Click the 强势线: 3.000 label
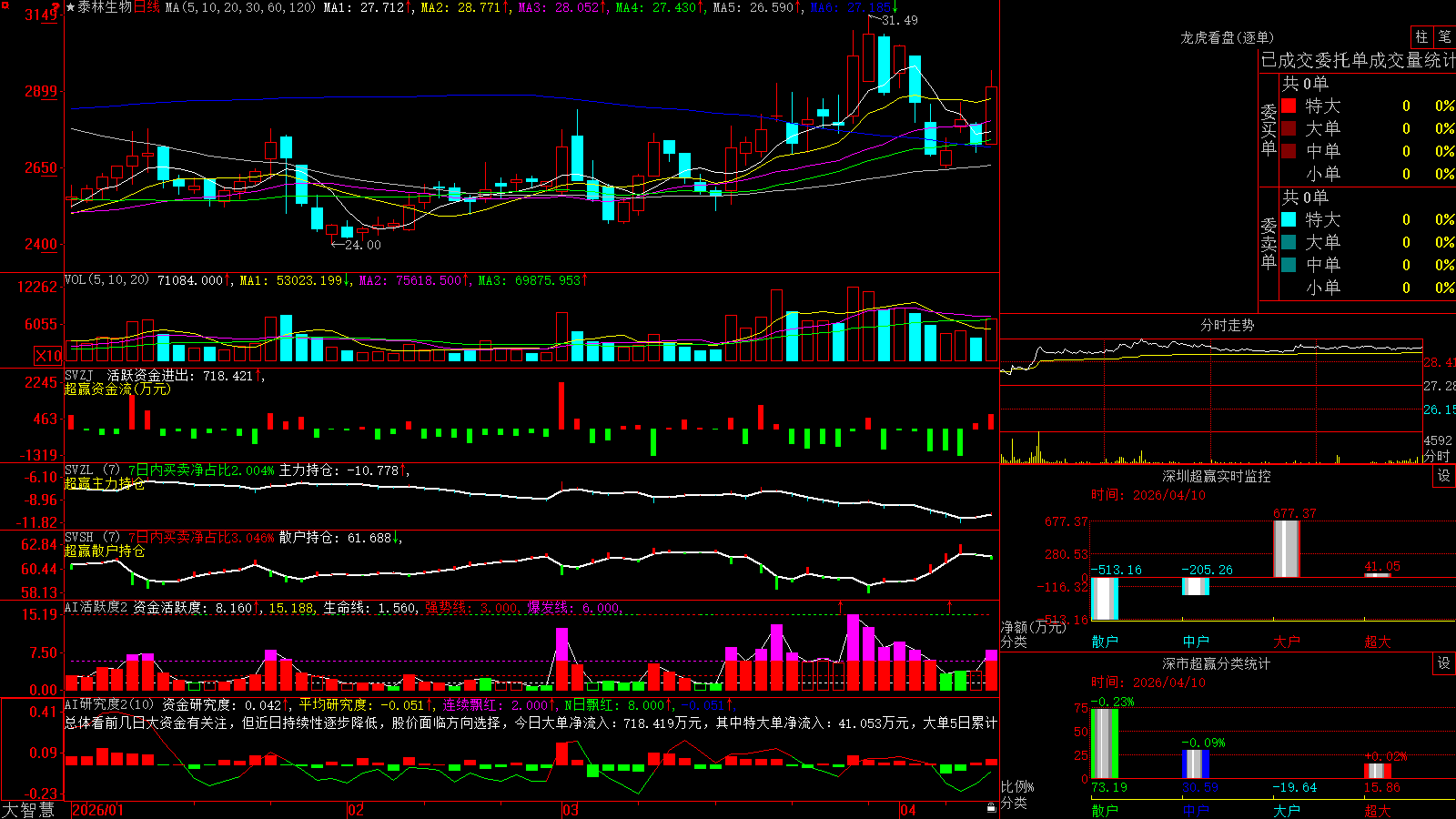This screenshot has height=819, width=1456. (472, 608)
